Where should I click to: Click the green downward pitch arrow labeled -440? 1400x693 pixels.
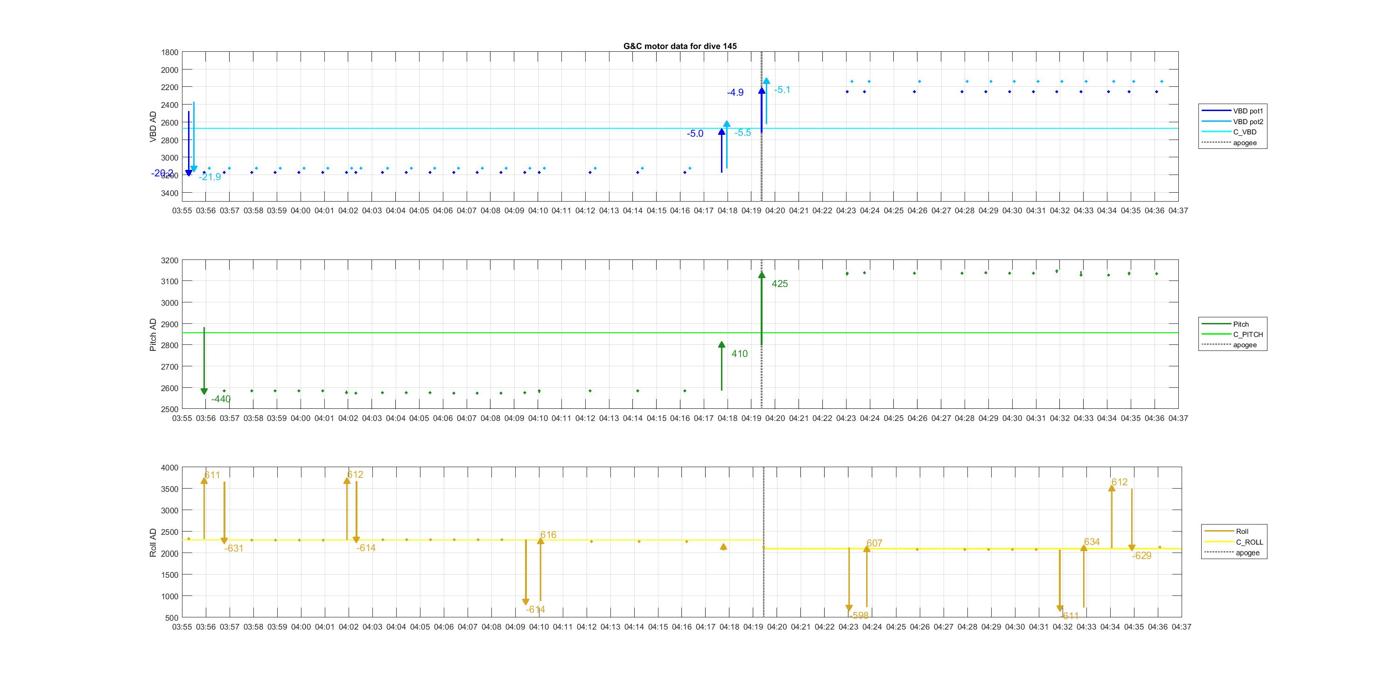(204, 361)
